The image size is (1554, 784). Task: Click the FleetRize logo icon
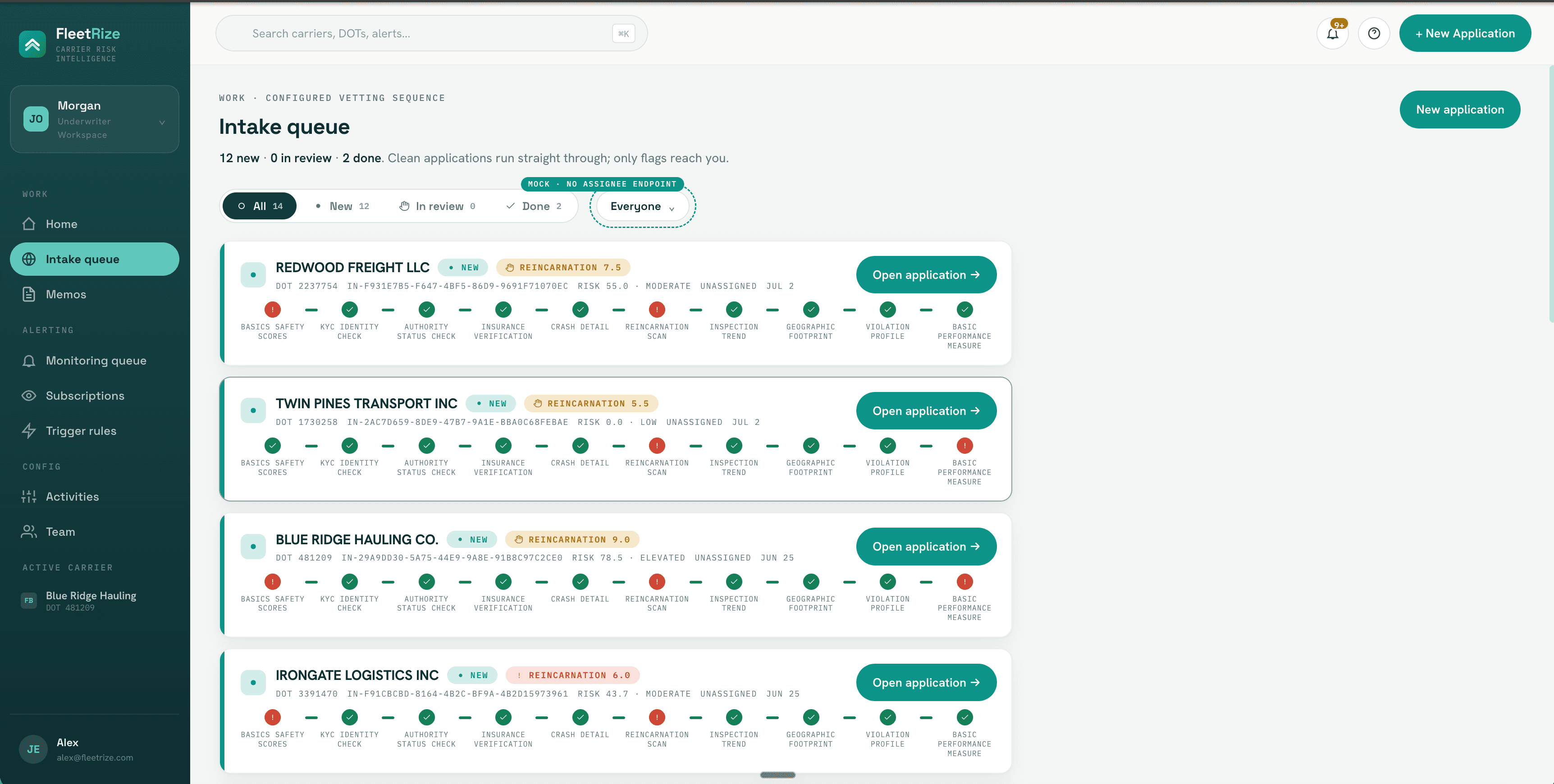click(32, 44)
